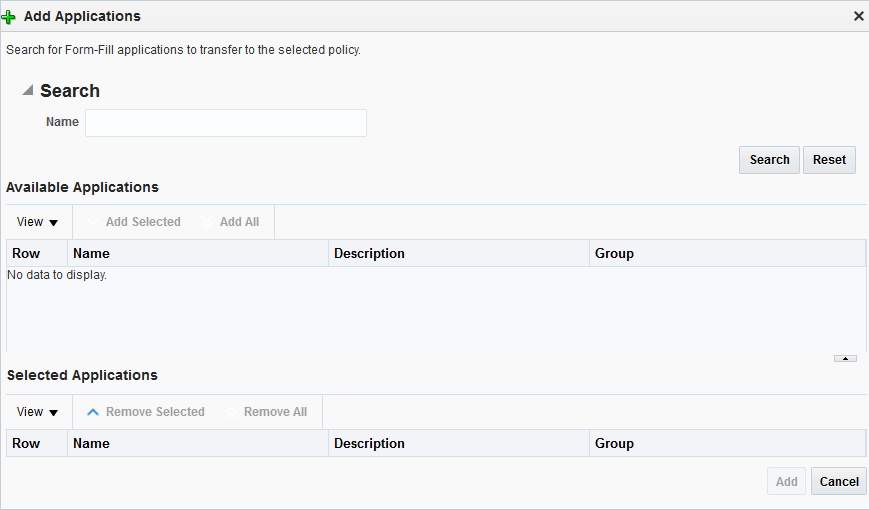869x510 pixels.
Task: Select Row column header in Selected Applications
Action: (x=37, y=443)
